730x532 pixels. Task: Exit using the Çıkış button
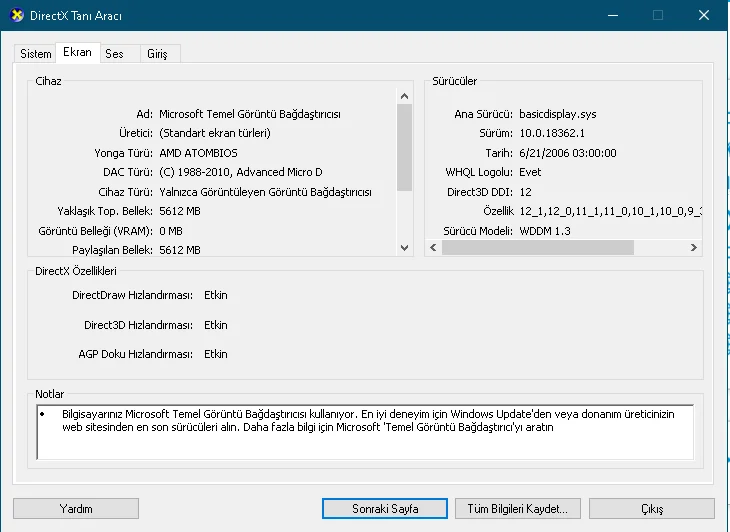651,509
